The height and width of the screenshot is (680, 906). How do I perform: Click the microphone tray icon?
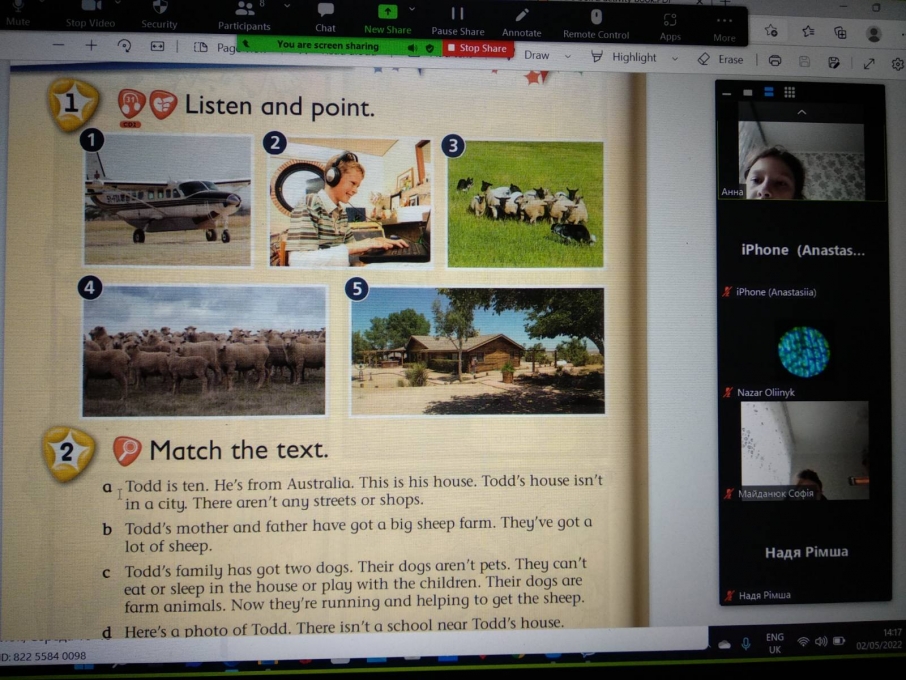[x=746, y=644]
